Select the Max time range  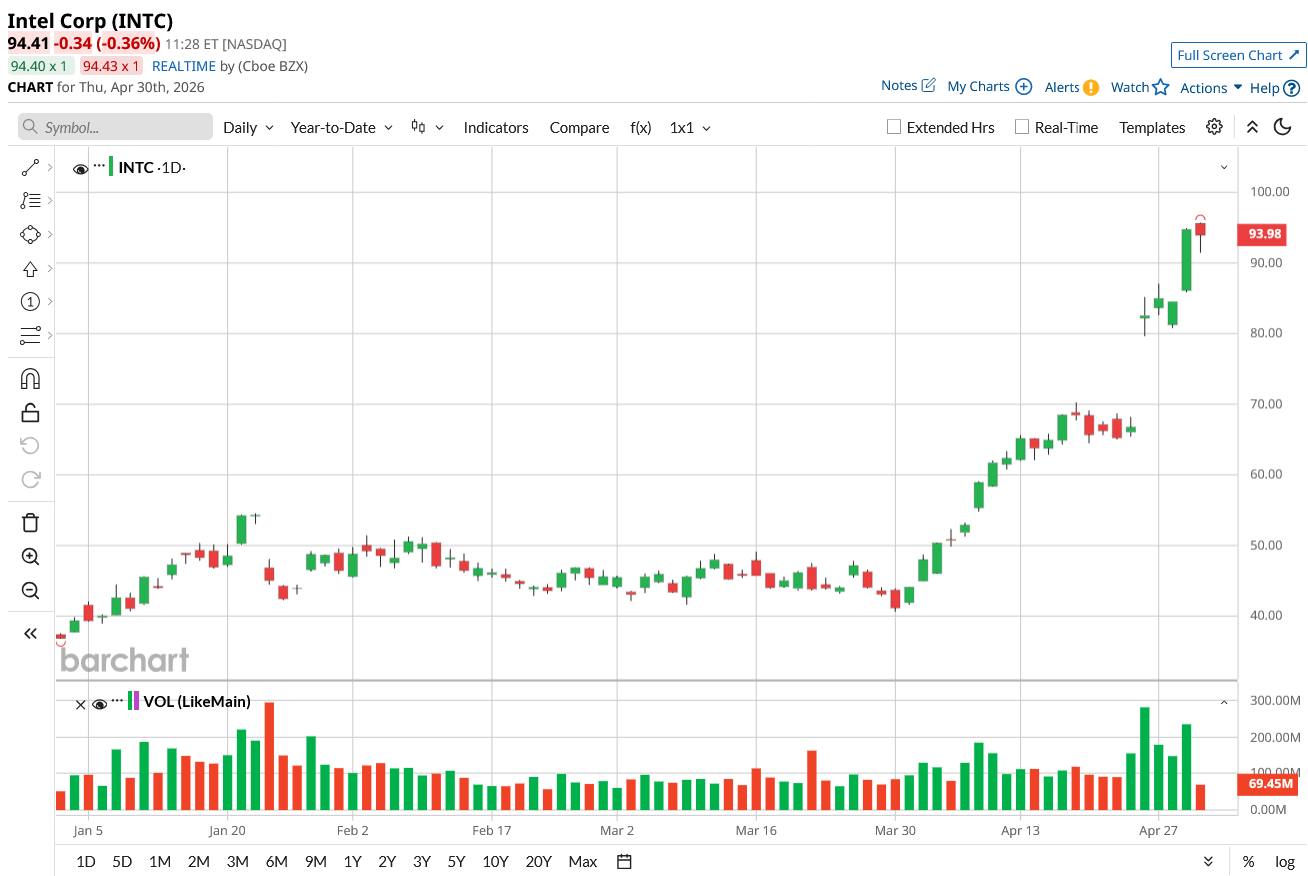[582, 861]
